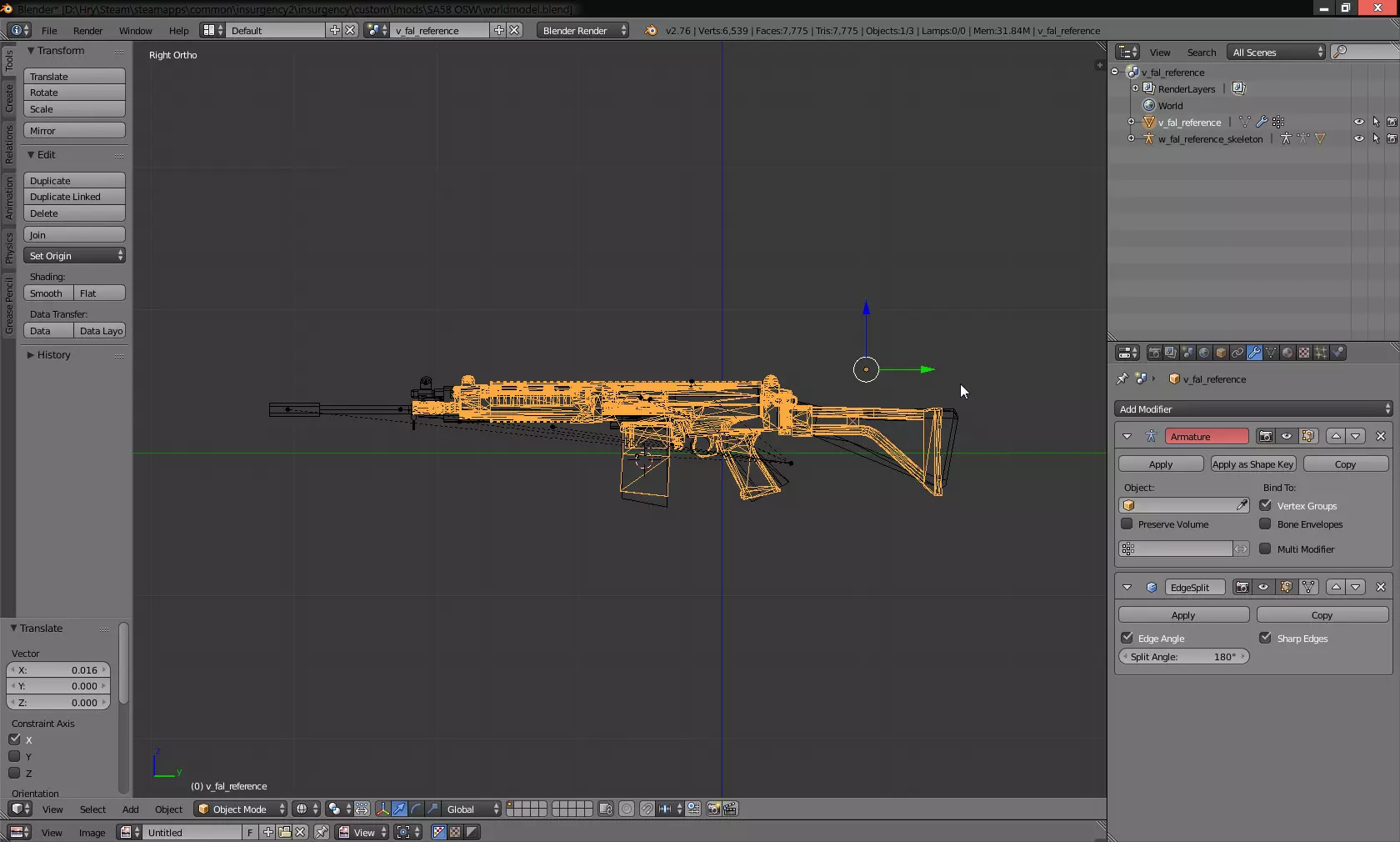1400x842 pixels.
Task: Enable the Vertex Groups checkbox
Action: point(1265,505)
